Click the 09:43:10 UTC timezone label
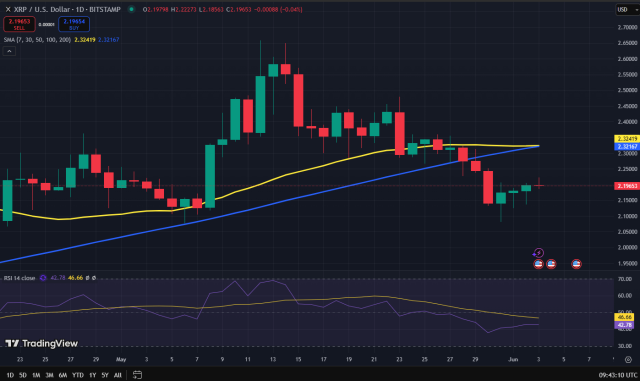The height and width of the screenshot is (381, 640). pos(618,375)
